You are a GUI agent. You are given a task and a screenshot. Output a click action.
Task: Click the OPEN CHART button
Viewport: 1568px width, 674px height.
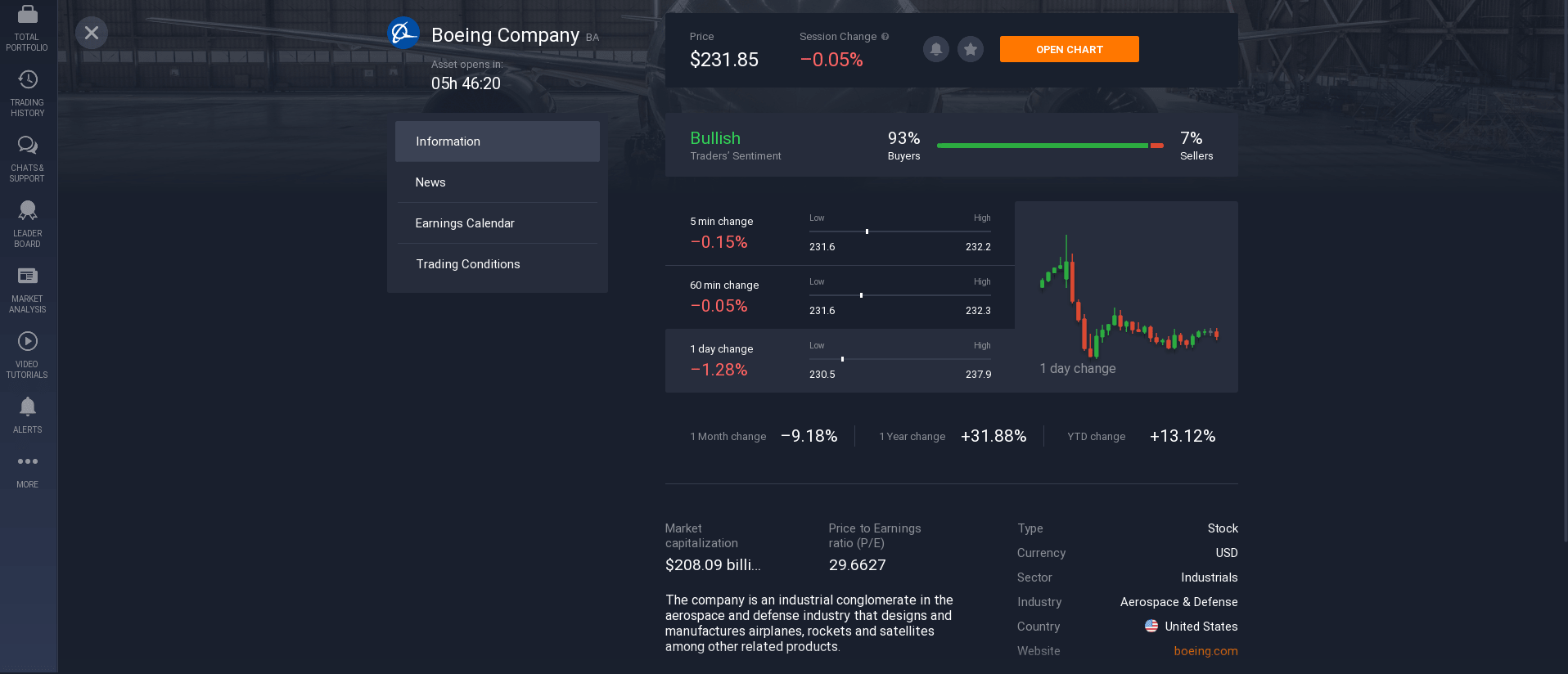click(x=1069, y=49)
